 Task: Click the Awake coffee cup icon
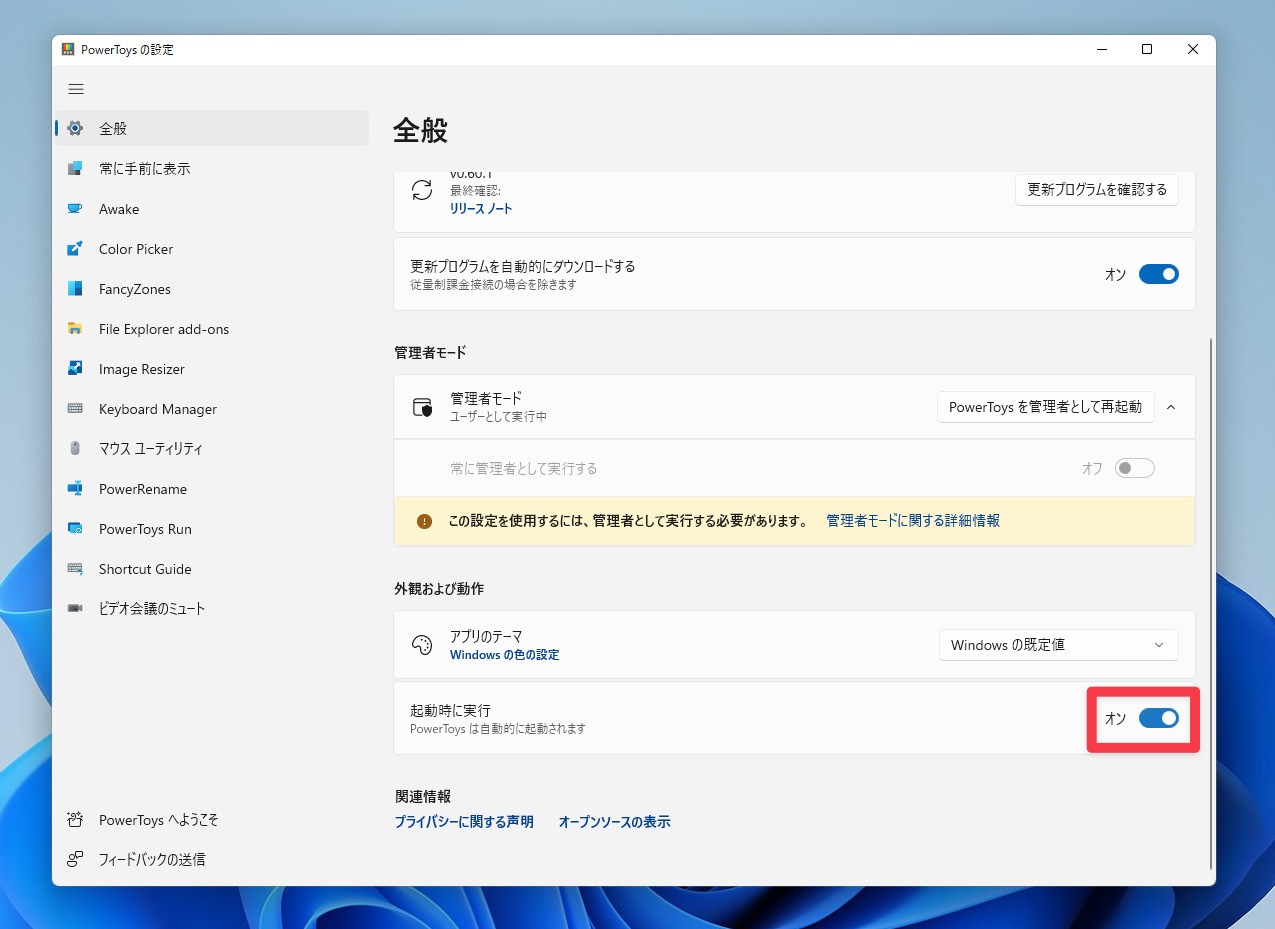pyautogui.click(x=75, y=209)
